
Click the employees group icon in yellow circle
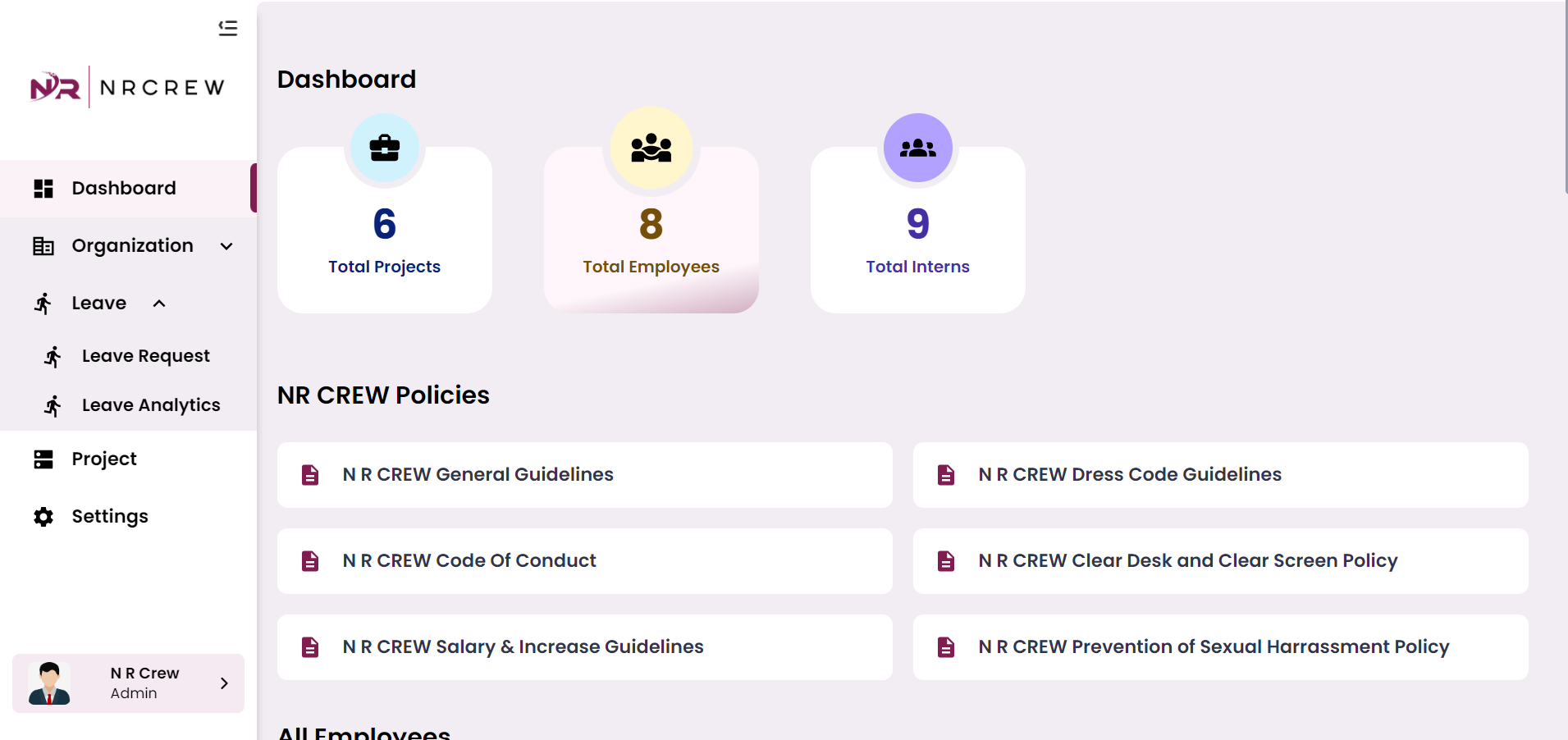click(x=651, y=148)
